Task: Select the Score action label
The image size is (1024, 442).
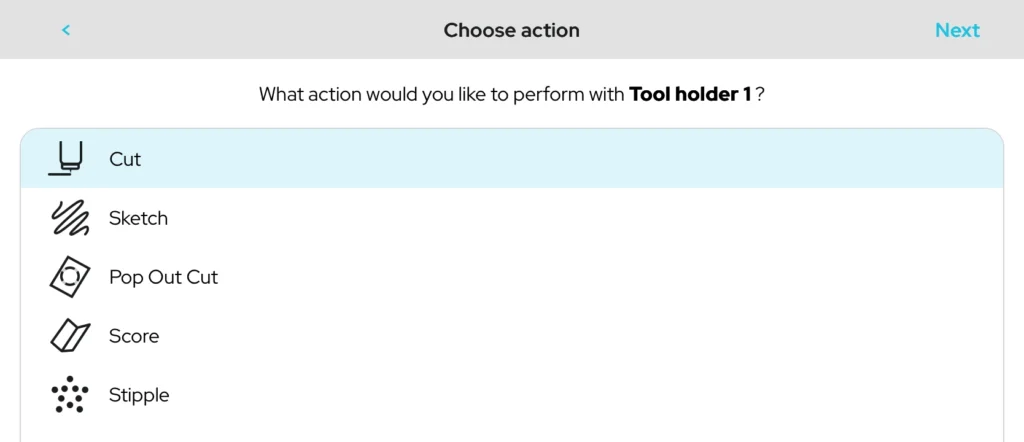Action: coord(134,336)
